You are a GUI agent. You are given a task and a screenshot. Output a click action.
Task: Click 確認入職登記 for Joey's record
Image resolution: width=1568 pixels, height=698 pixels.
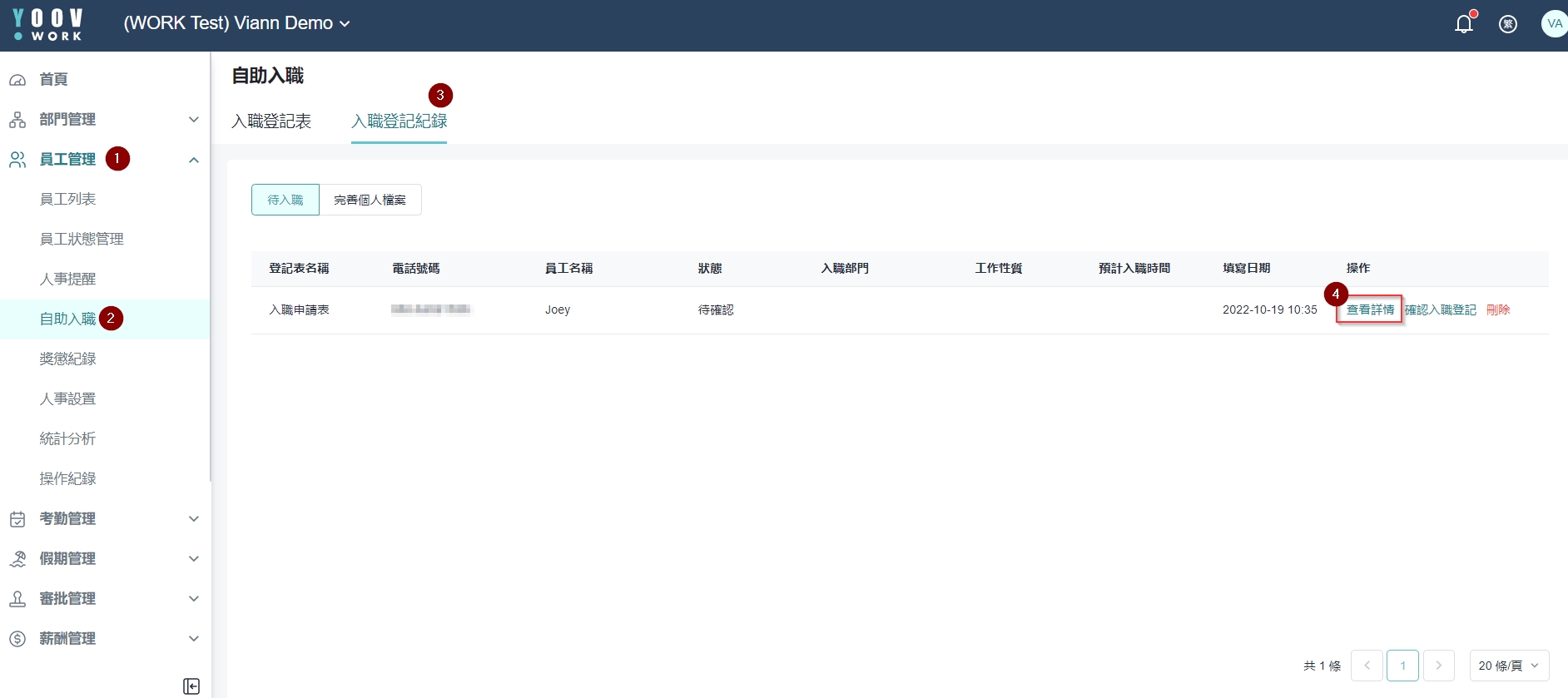(1440, 309)
